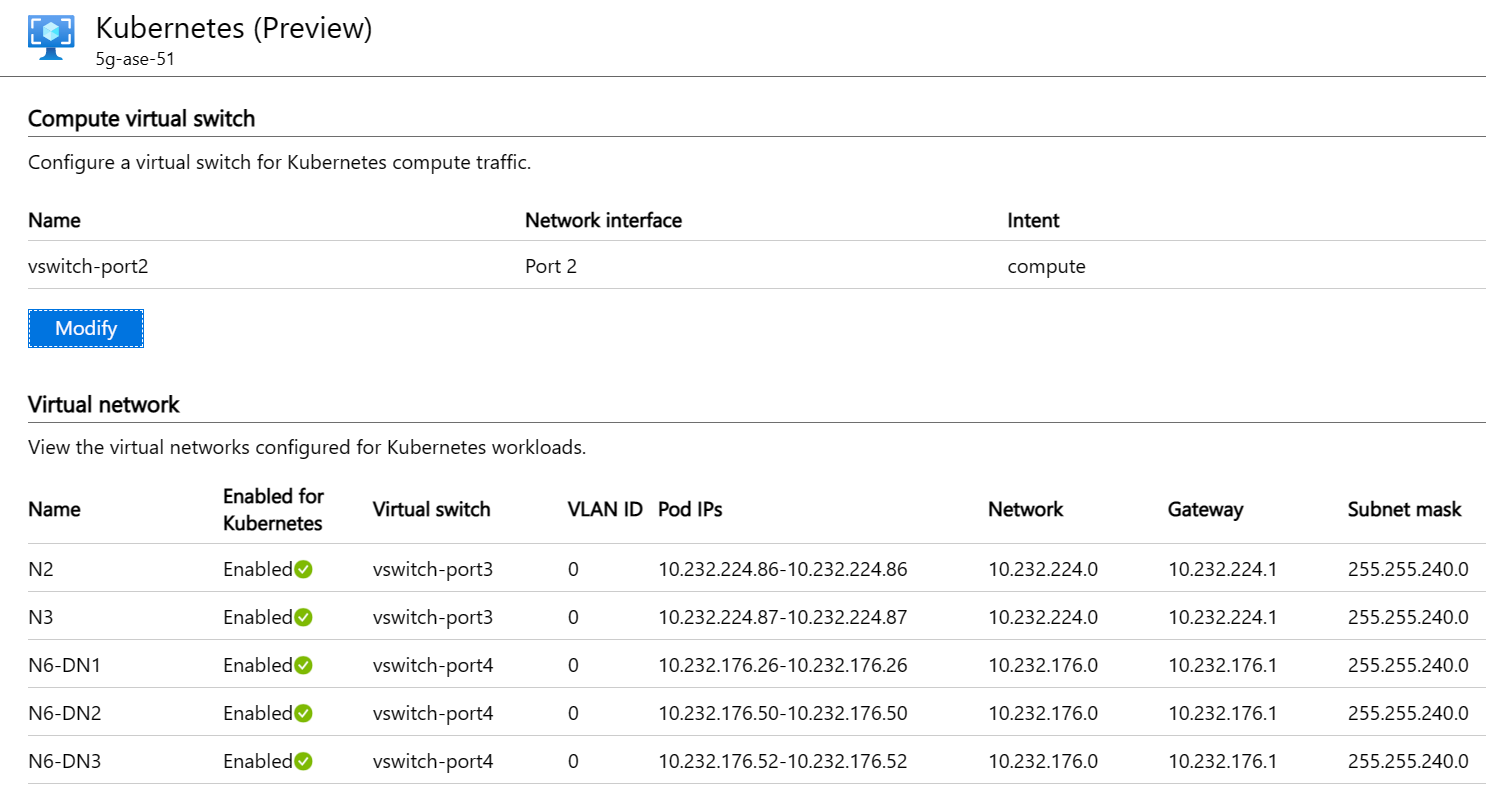Click the Subnet mask column header

(1404, 509)
